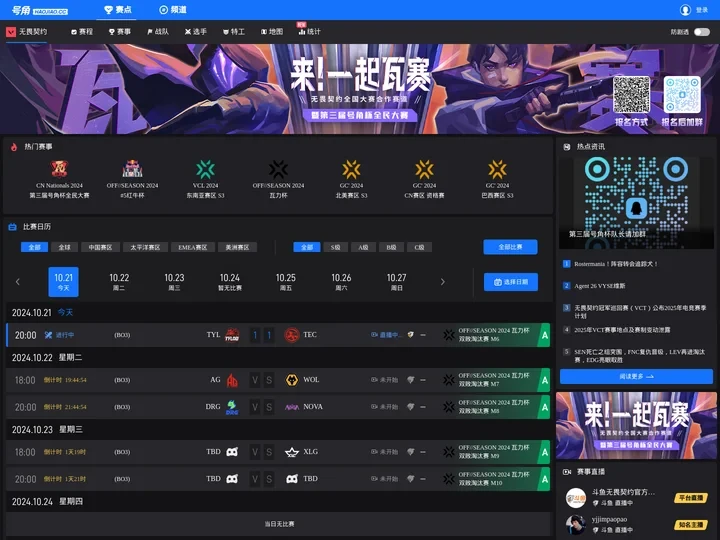Click the 平台直播 badge
The image size is (720, 540).
[691, 498]
